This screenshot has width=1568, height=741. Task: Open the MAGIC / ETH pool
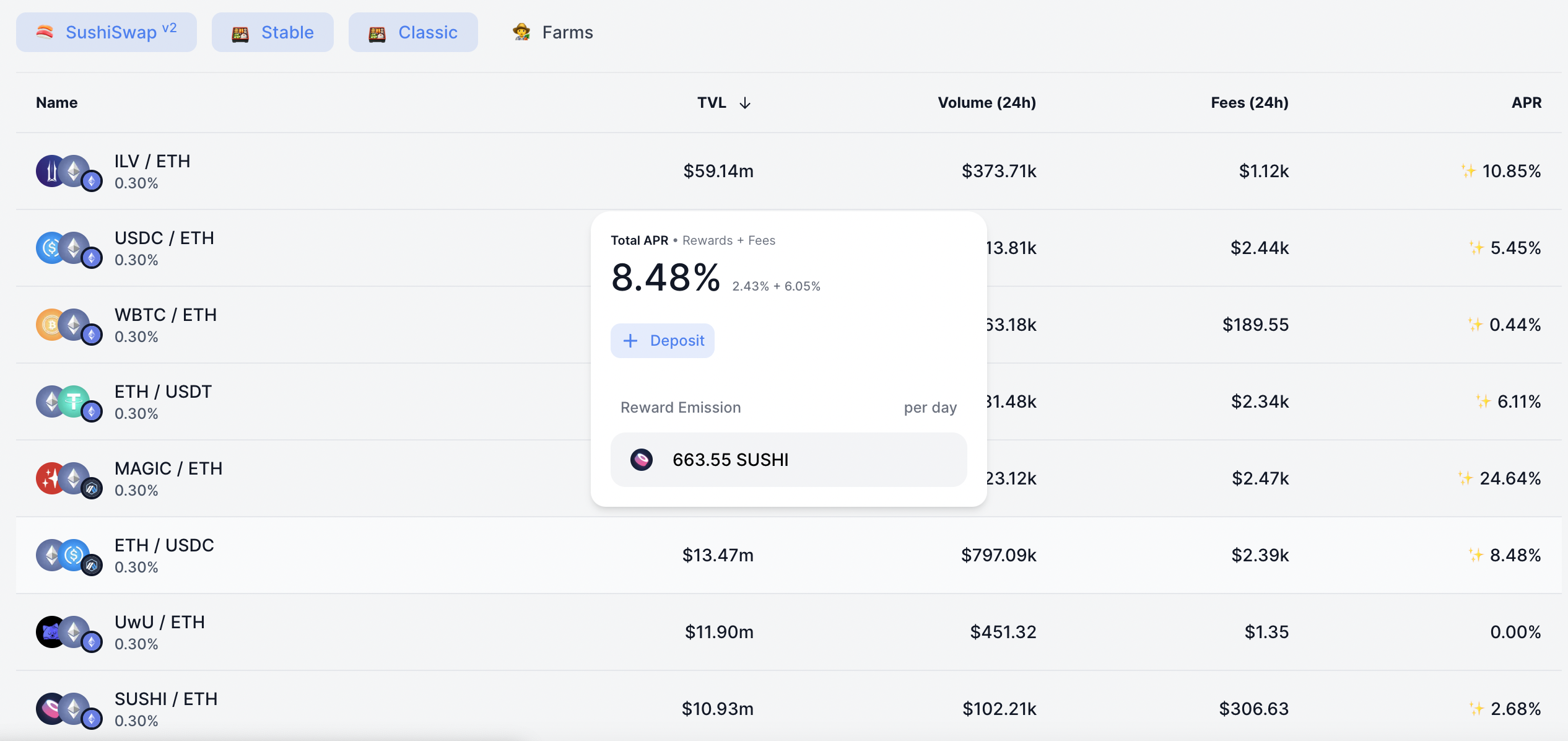(x=789, y=478)
